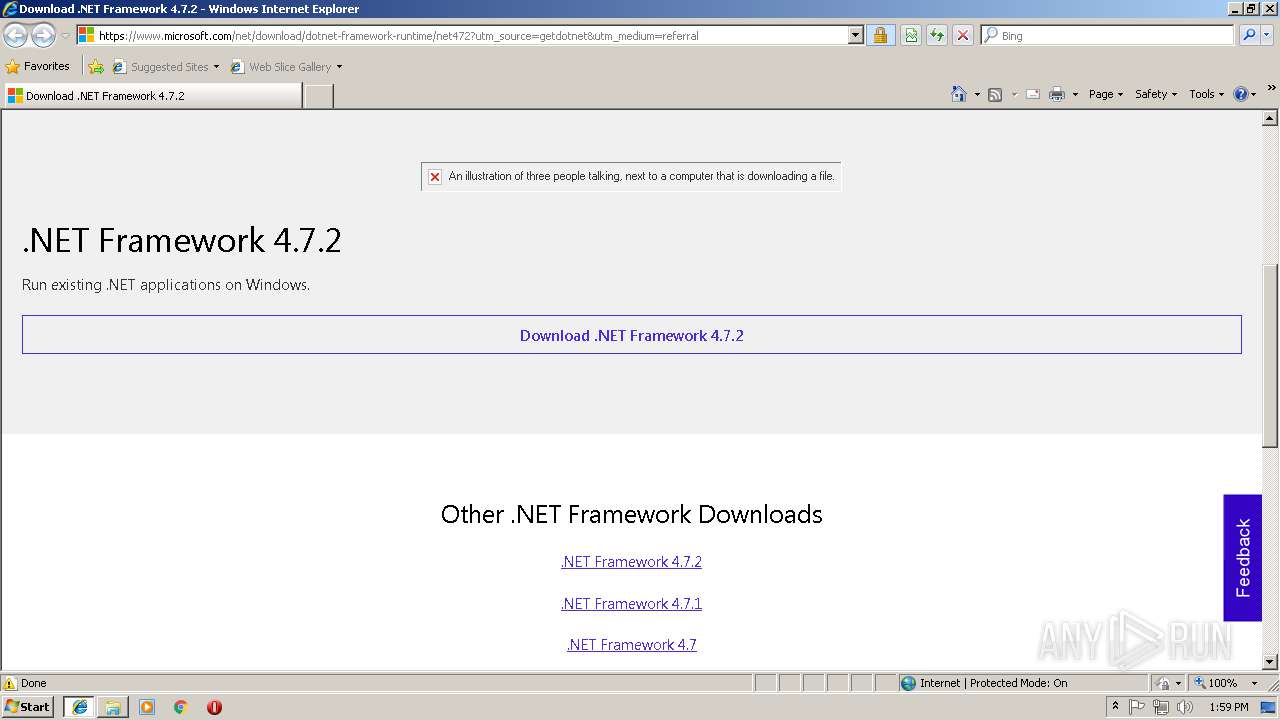Image resolution: width=1280 pixels, height=720 pixels.
Task: Click the RSS Feeds icon
Action: (995, 94)
